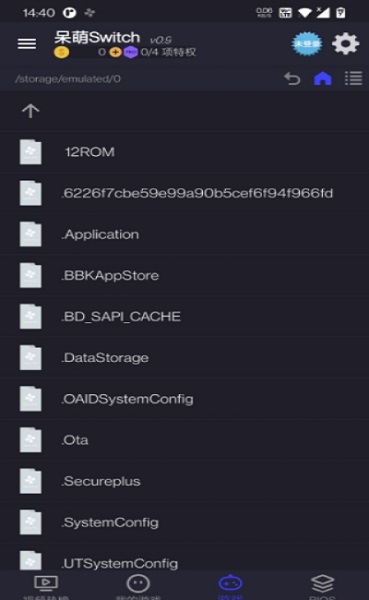Navigate up with the up arrow
This screenshot has width=369, height=600.
31,111
